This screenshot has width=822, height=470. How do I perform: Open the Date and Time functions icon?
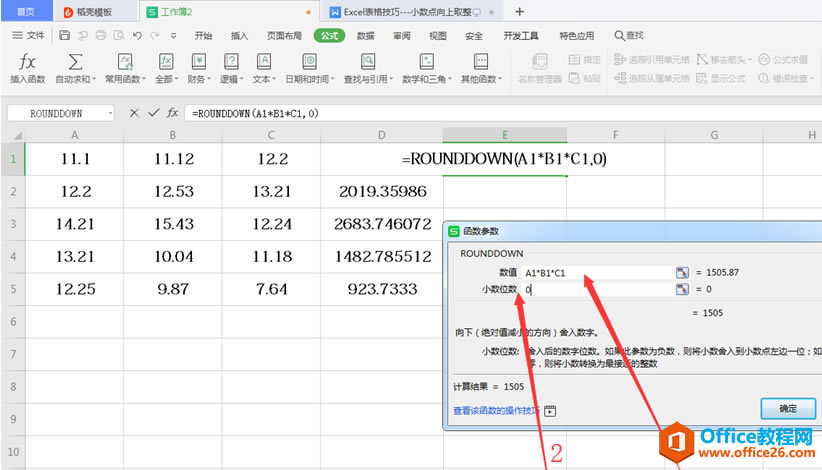pos(309,62)
